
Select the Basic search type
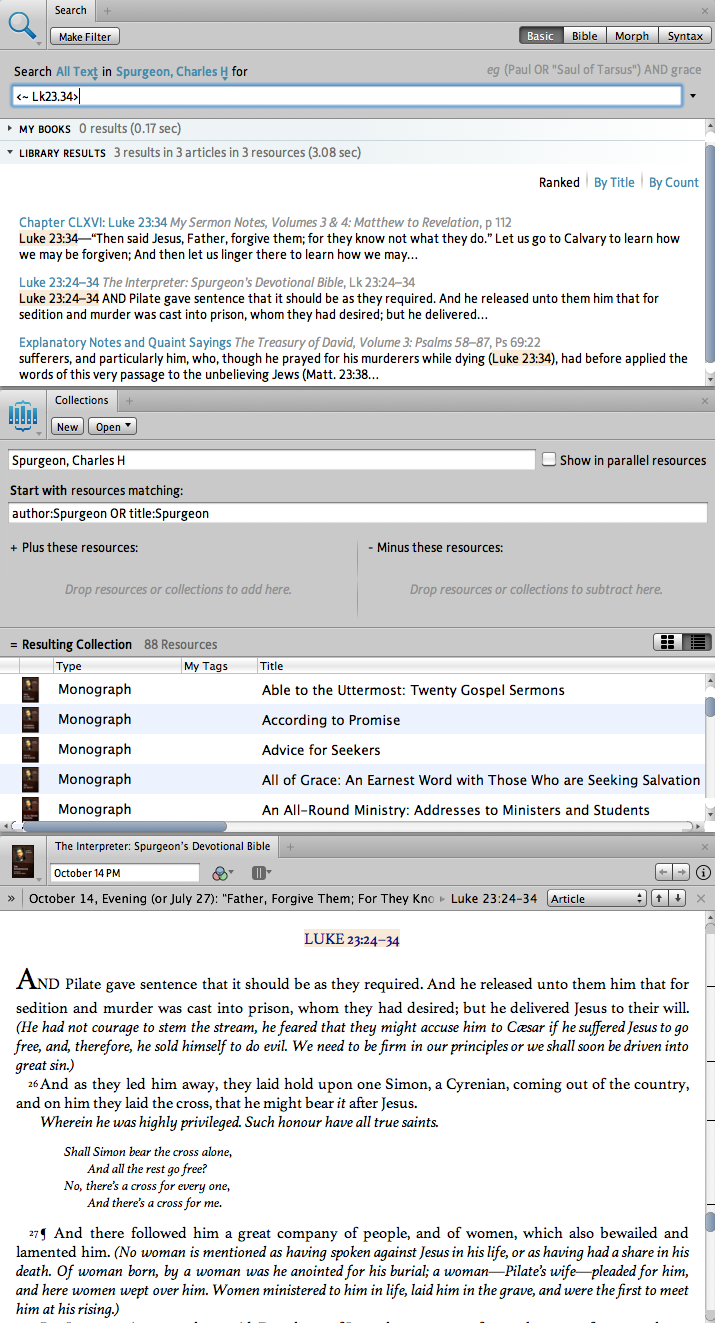coord(540,36)
